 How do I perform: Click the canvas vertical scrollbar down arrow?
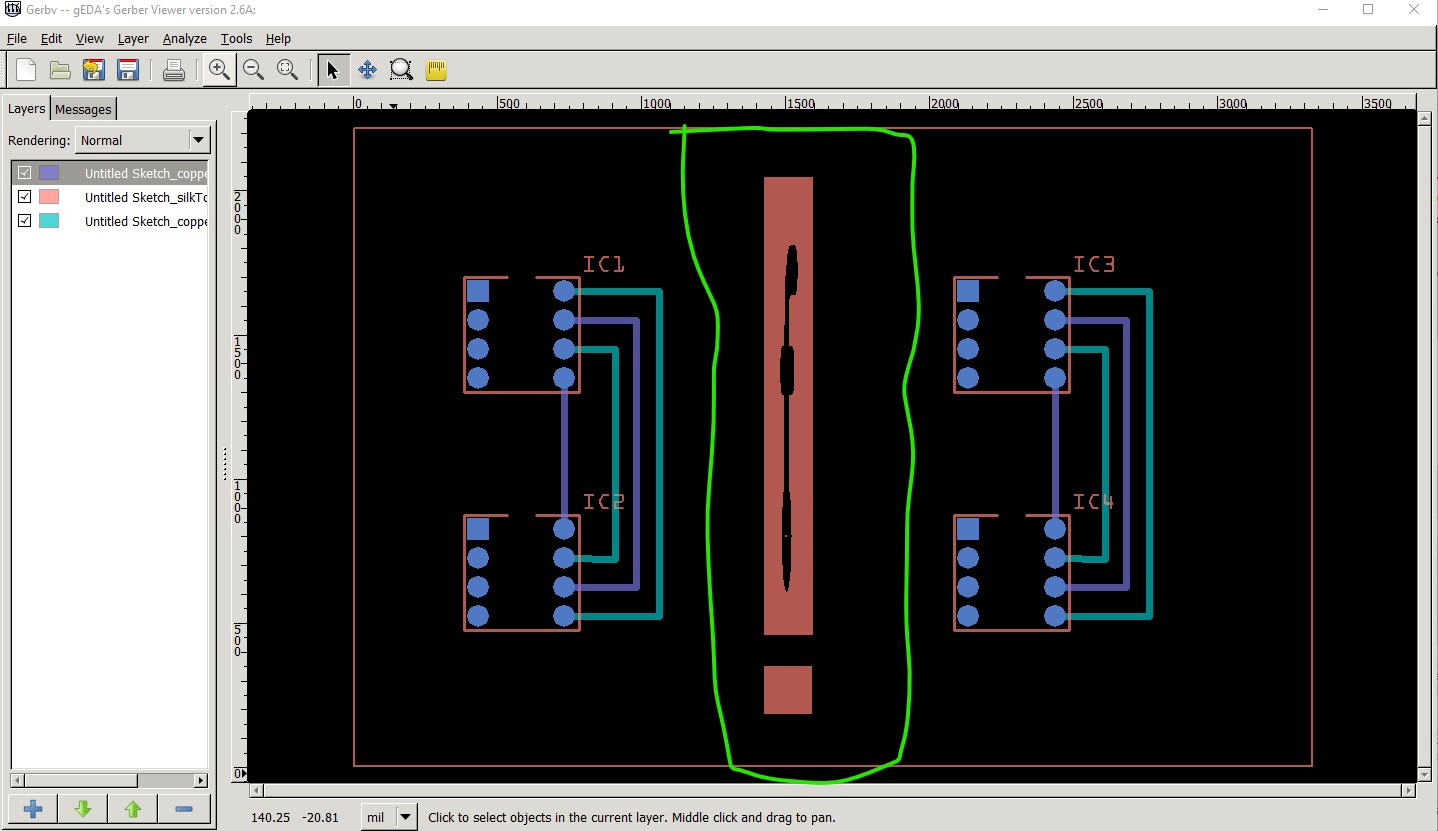[x=1425, y=775]
